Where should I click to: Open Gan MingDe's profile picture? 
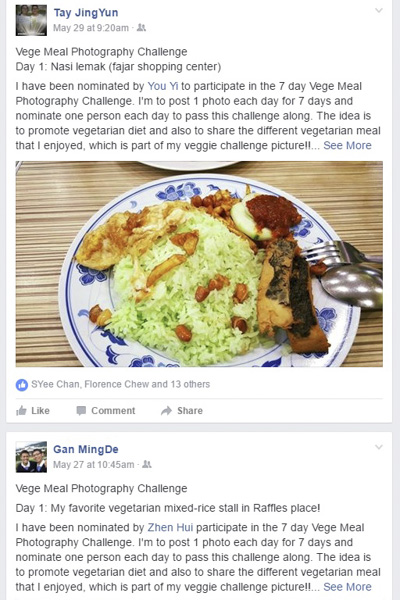tap(31, 457)
